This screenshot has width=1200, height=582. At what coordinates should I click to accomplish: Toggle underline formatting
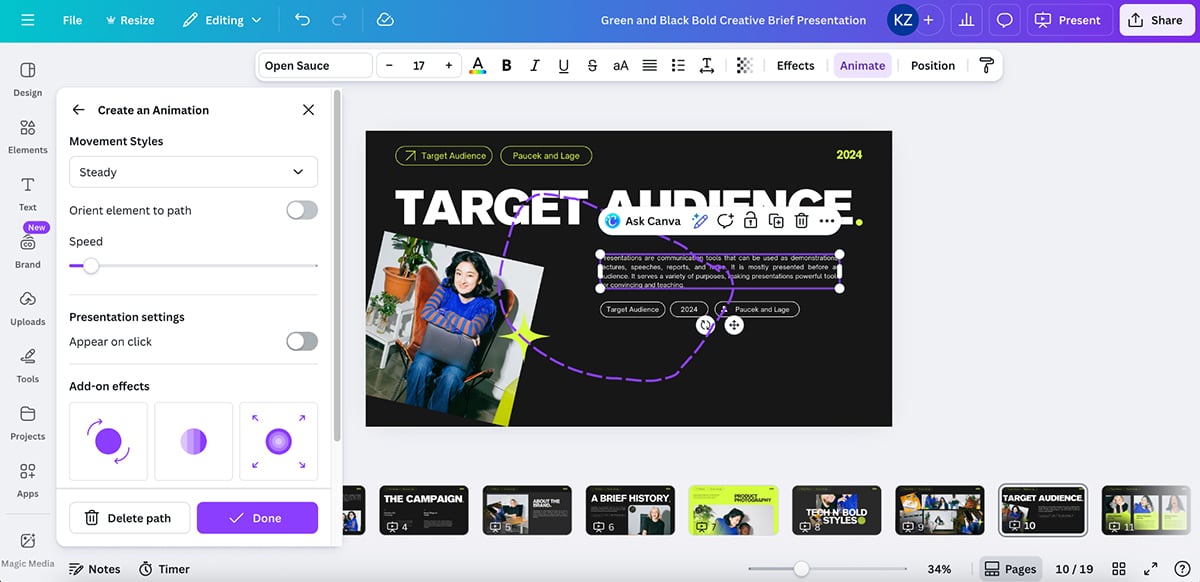[563, 64]
